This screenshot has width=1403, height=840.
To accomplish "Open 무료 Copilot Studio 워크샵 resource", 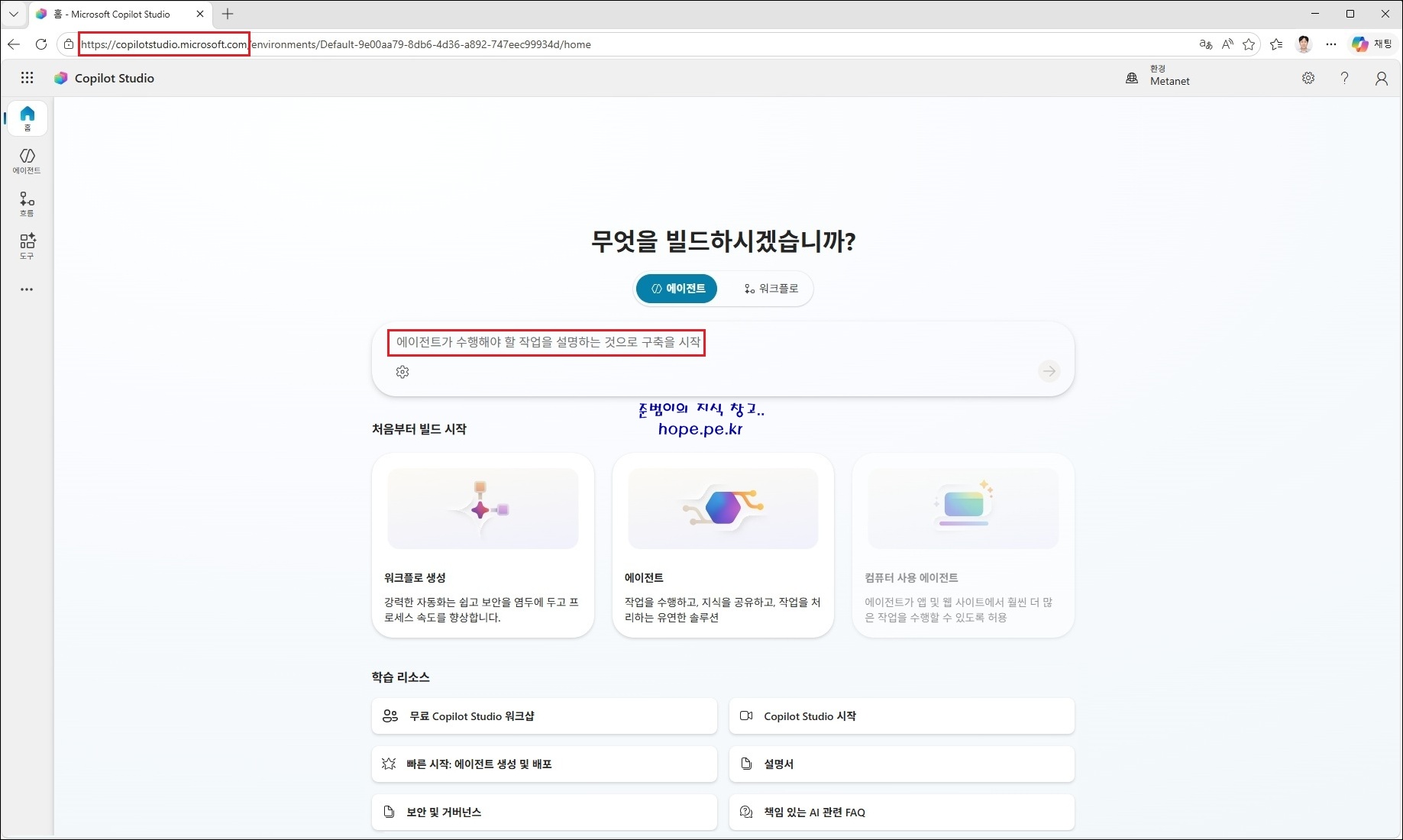I will tap(545, 716).
